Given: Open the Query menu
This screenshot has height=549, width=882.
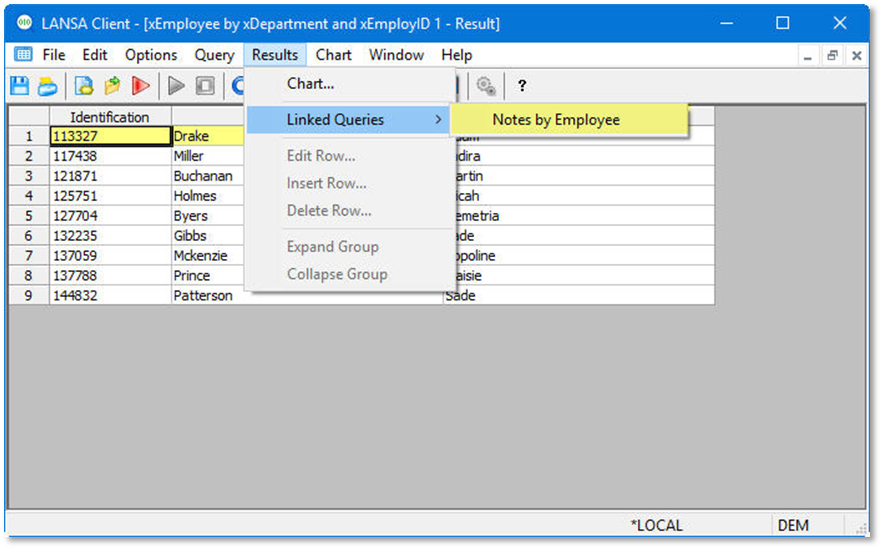Looking at the screenshot, I should point(214,55).
